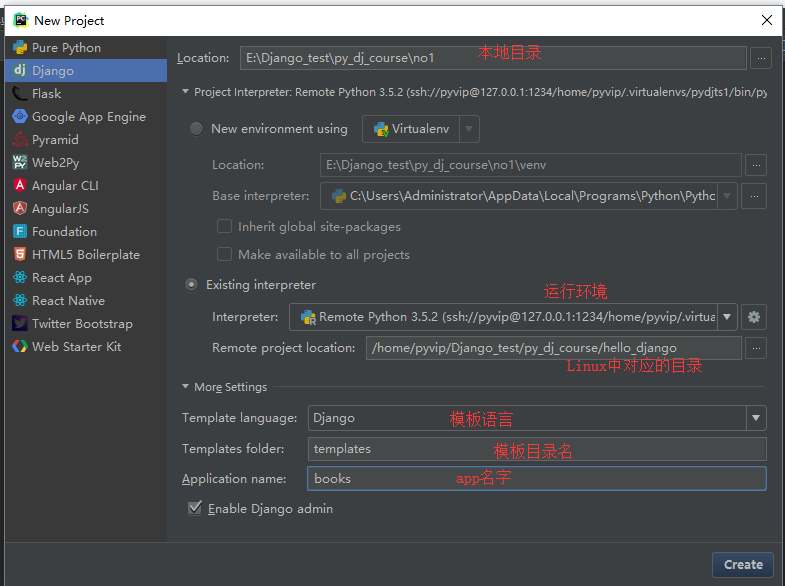Click the Twitter Bootstrap icon
Viewport: 785px width, 586px height.
tap(20, 324)
